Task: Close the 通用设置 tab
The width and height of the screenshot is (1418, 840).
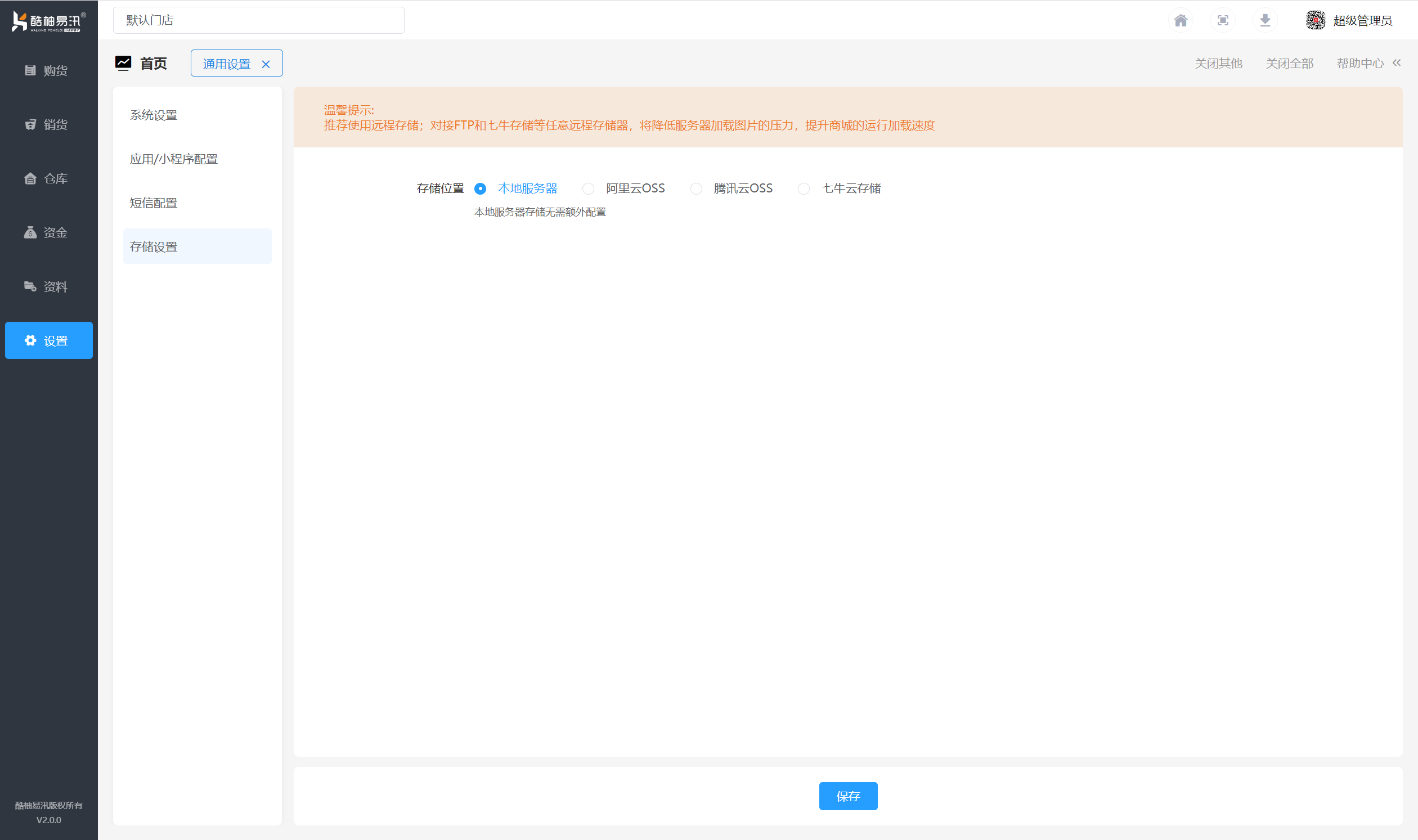Action: [x=266, y=64]
